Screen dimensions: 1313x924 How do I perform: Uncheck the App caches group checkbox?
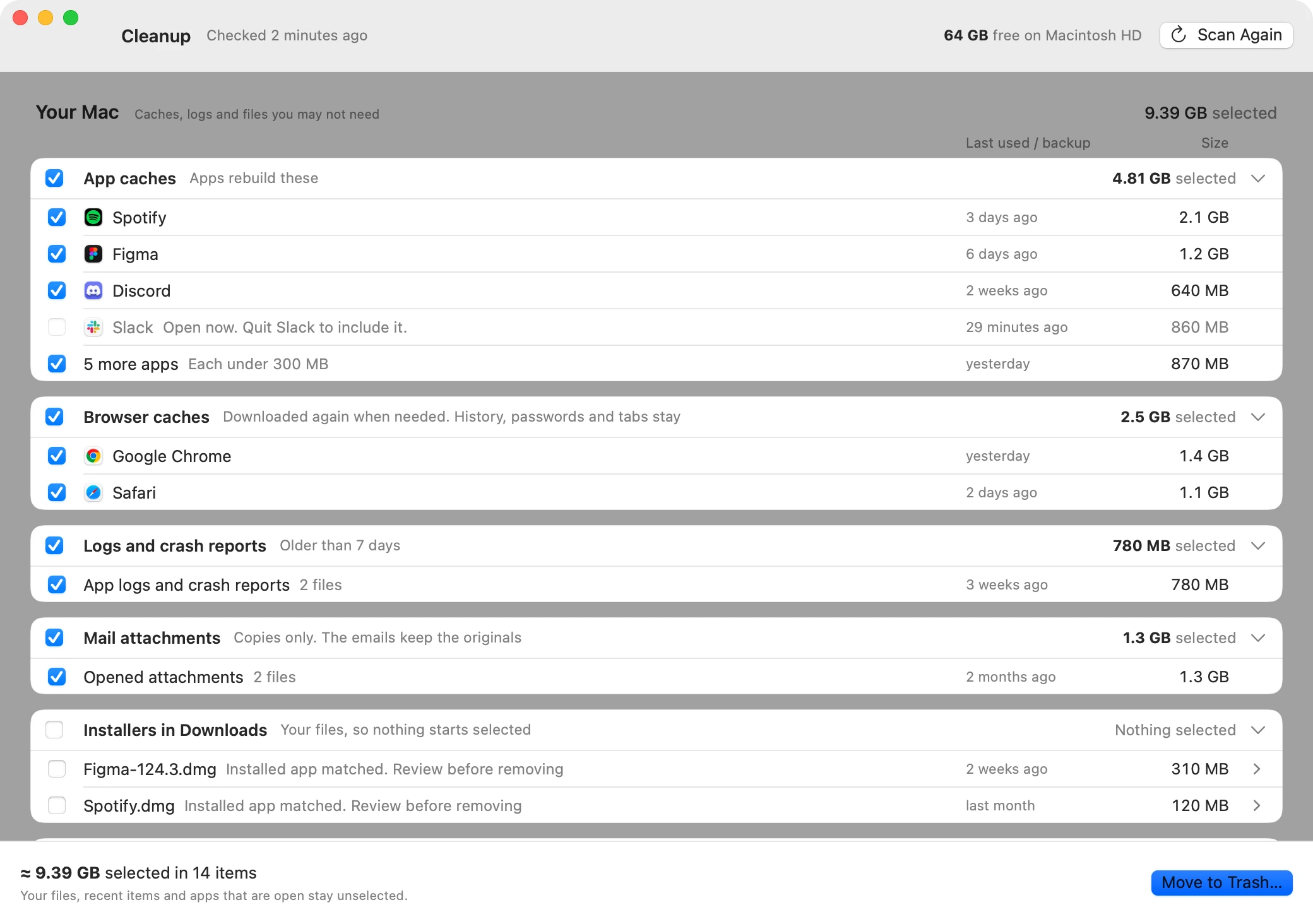tap(54, 179)
